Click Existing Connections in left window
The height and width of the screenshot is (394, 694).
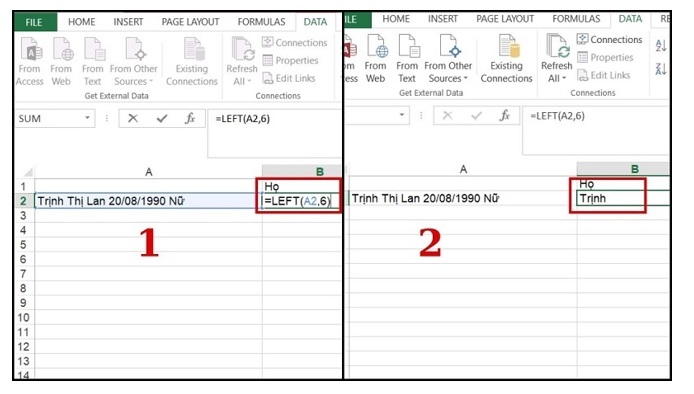[x=192, y=62]
